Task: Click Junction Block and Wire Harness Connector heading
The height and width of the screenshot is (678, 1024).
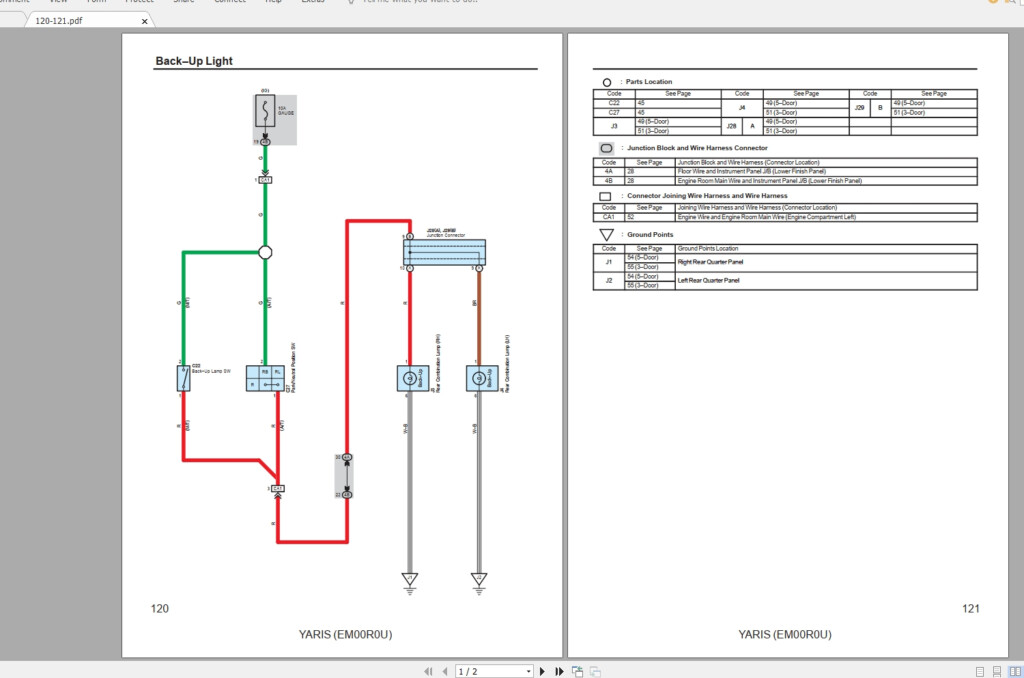Action: tap(697, 148)
